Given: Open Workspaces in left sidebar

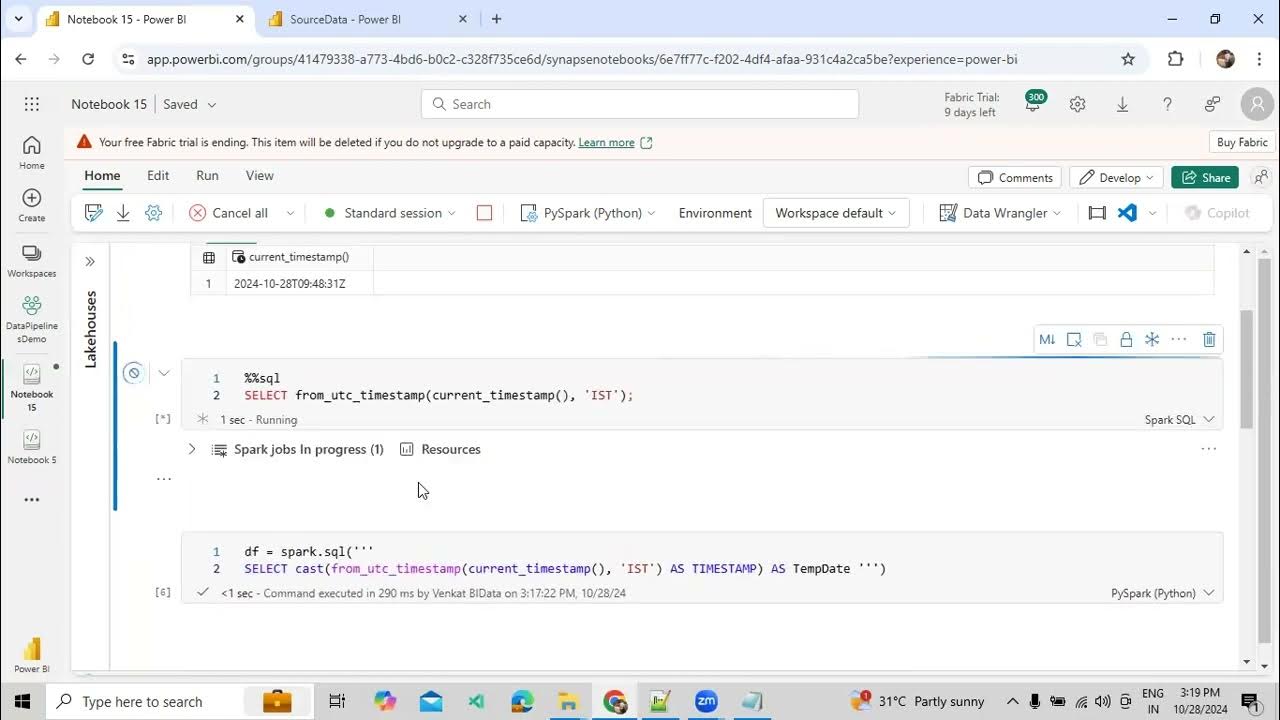Looking at the screenshot, I should point(32,260).
